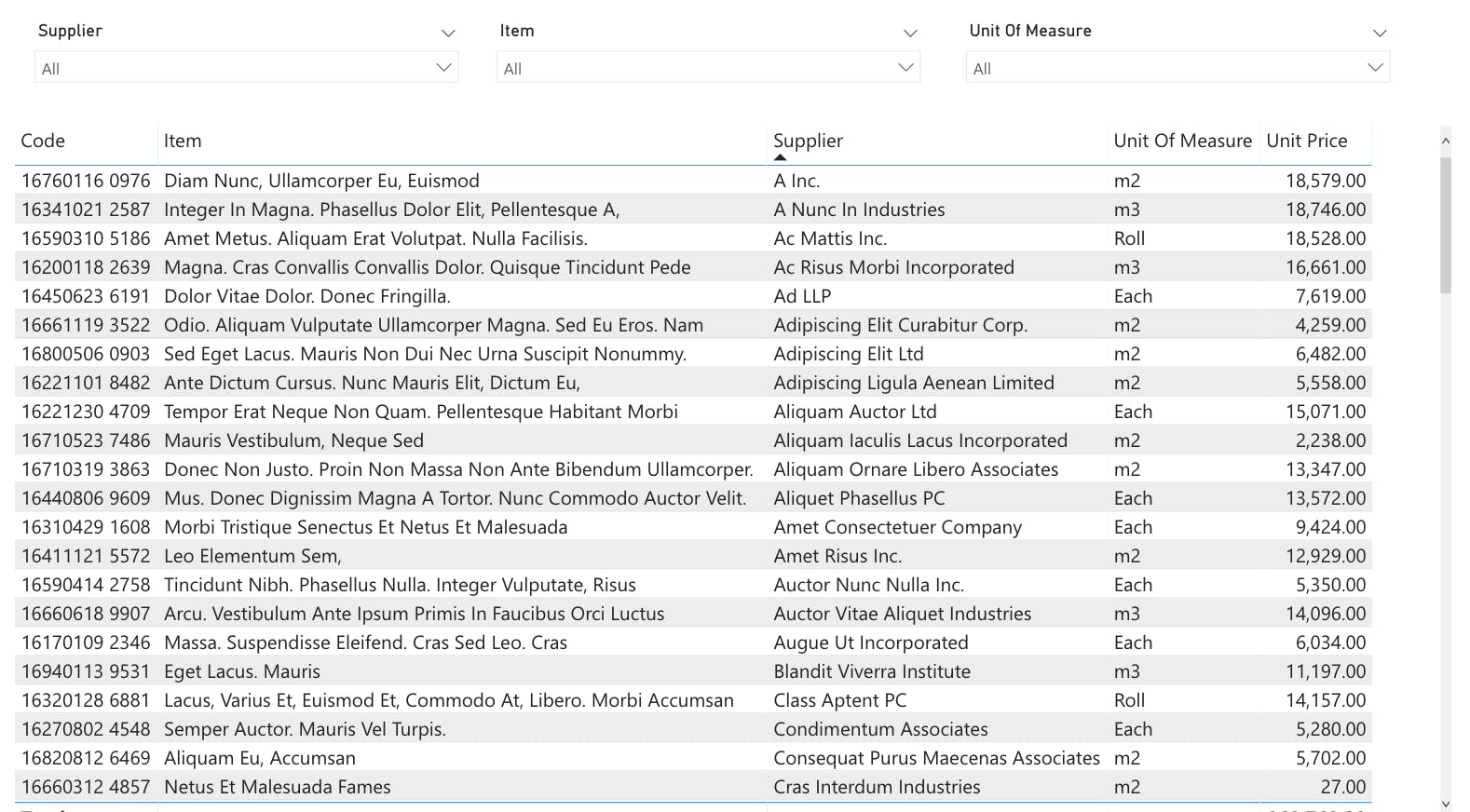Click item 'Diam Nunc, Ullamcorper Eu, Euismod'
1470x812 pixels.
point(321,181)
